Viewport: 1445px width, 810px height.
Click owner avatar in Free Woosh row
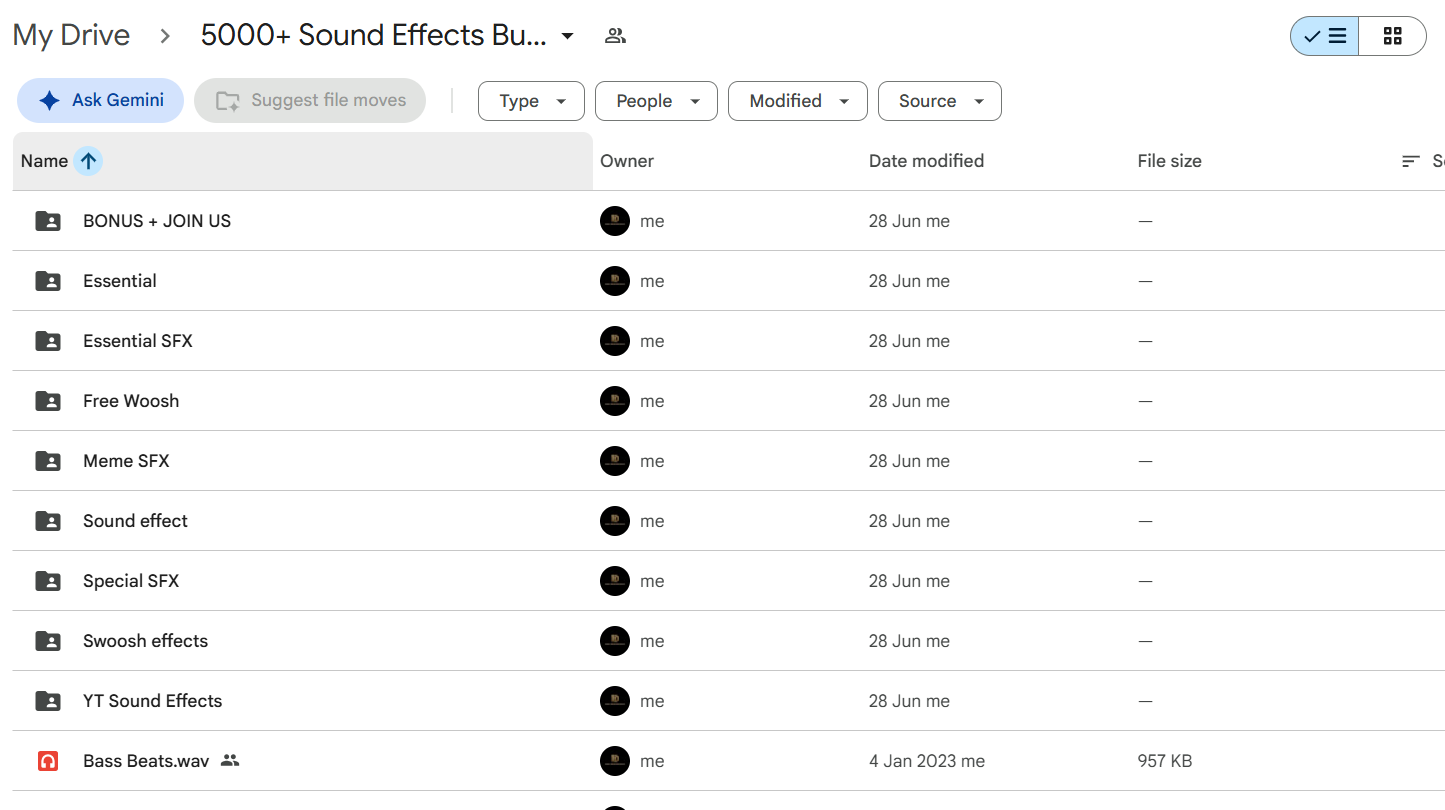[615, 401]
